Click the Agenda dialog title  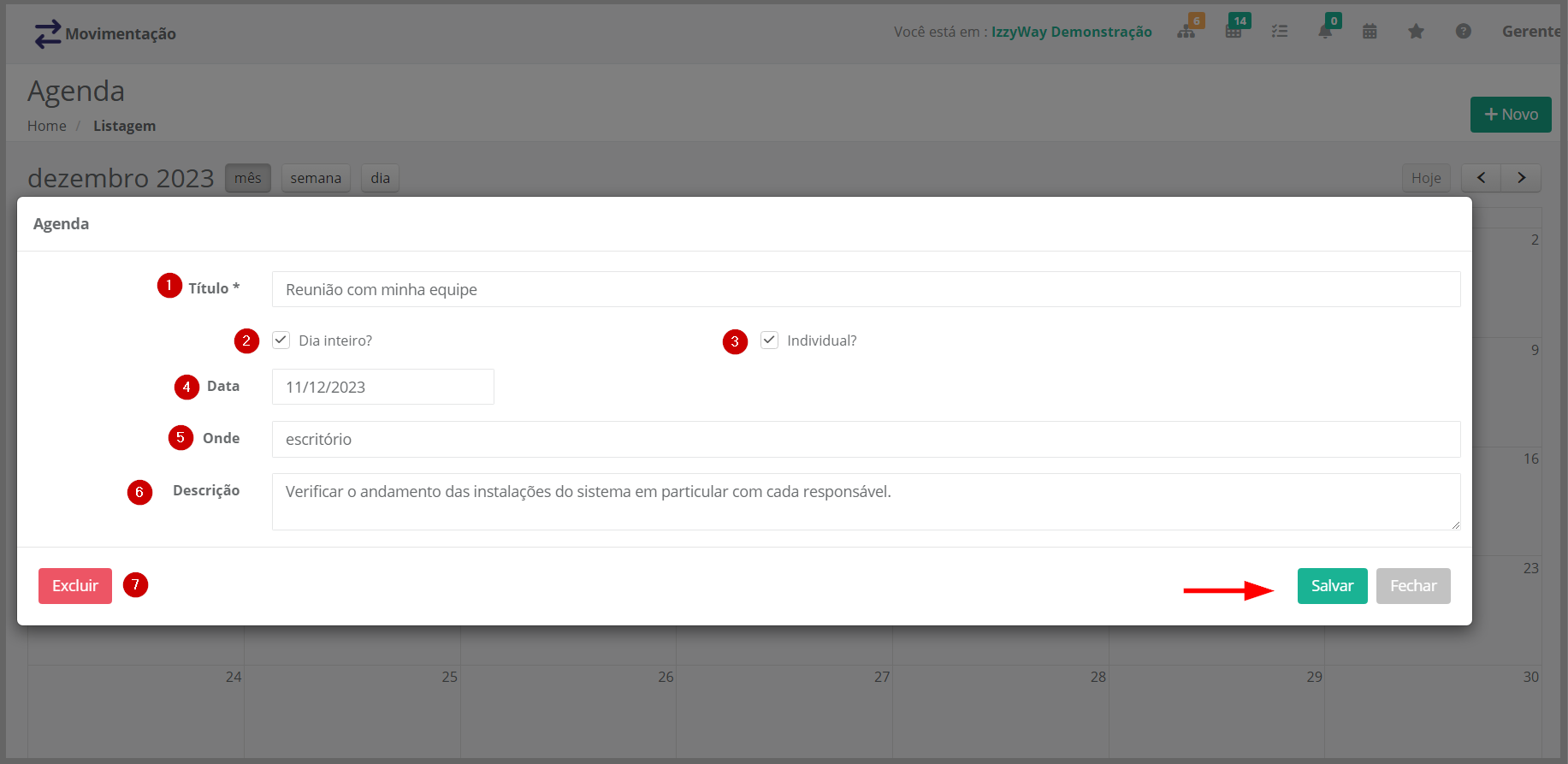click(61, 223)
